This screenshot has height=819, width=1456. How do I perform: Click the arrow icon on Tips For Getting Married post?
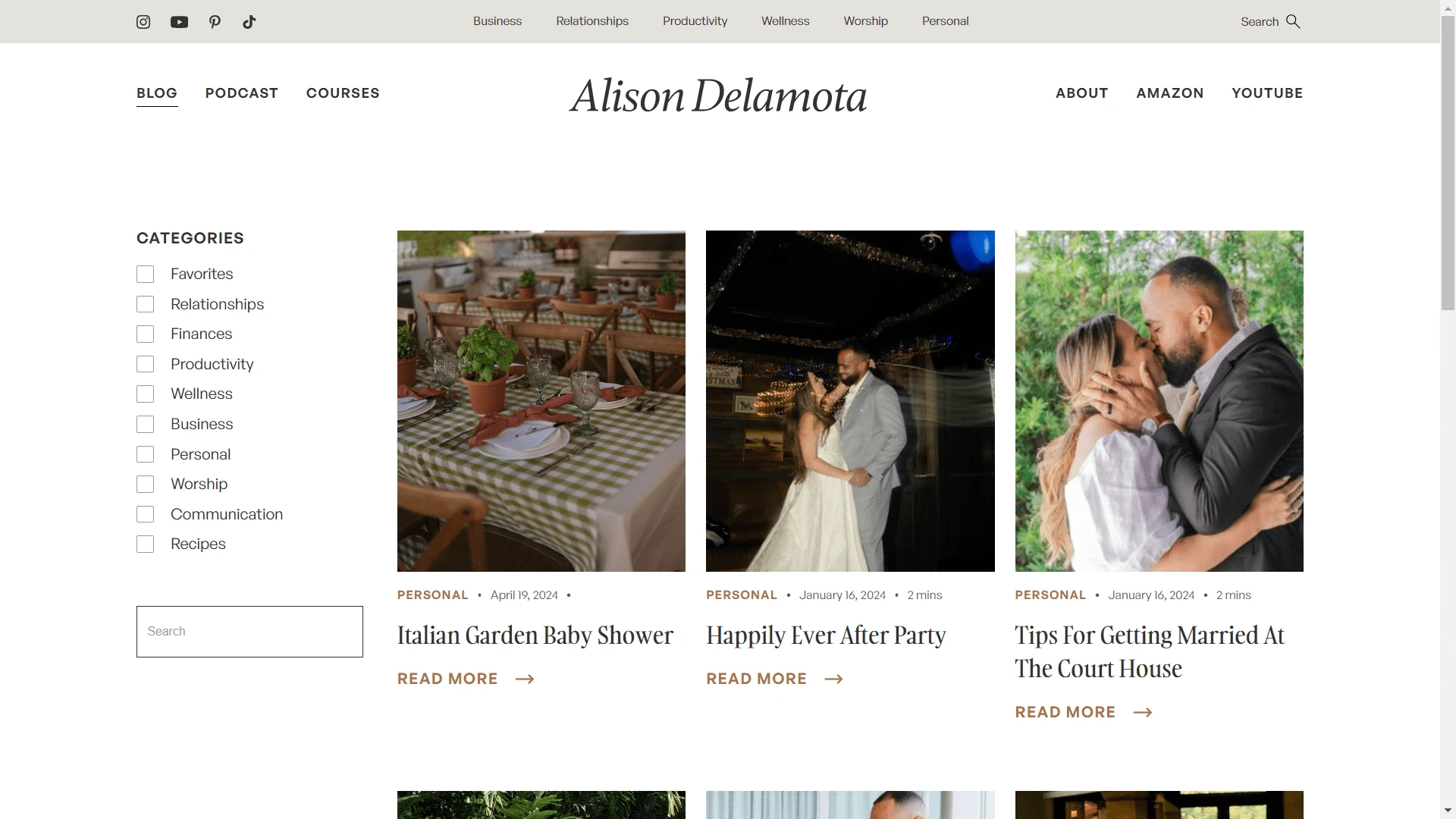click(1142, 711)
